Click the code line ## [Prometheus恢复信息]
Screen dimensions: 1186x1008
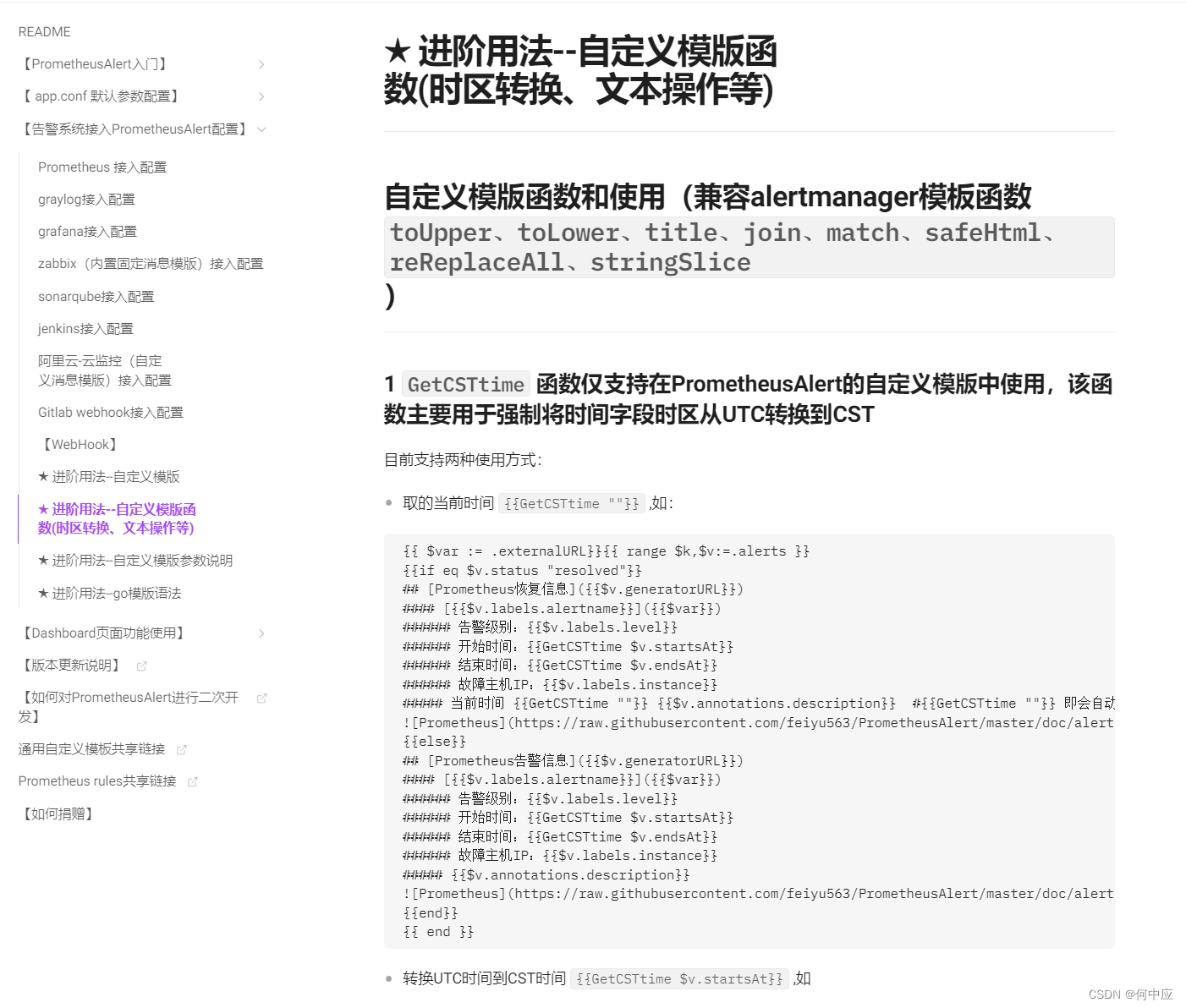coord(574,589)
